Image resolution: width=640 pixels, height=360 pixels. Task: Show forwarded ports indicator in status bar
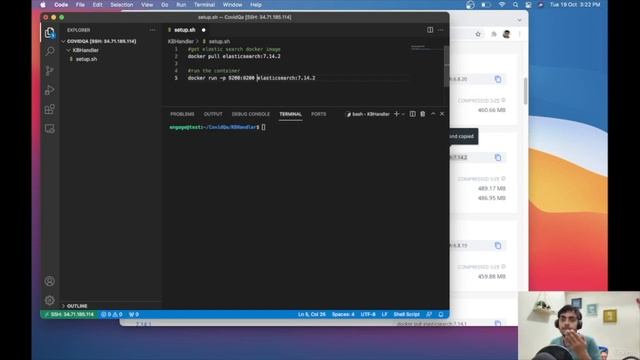pyautogui.click(x=134, y=314)
